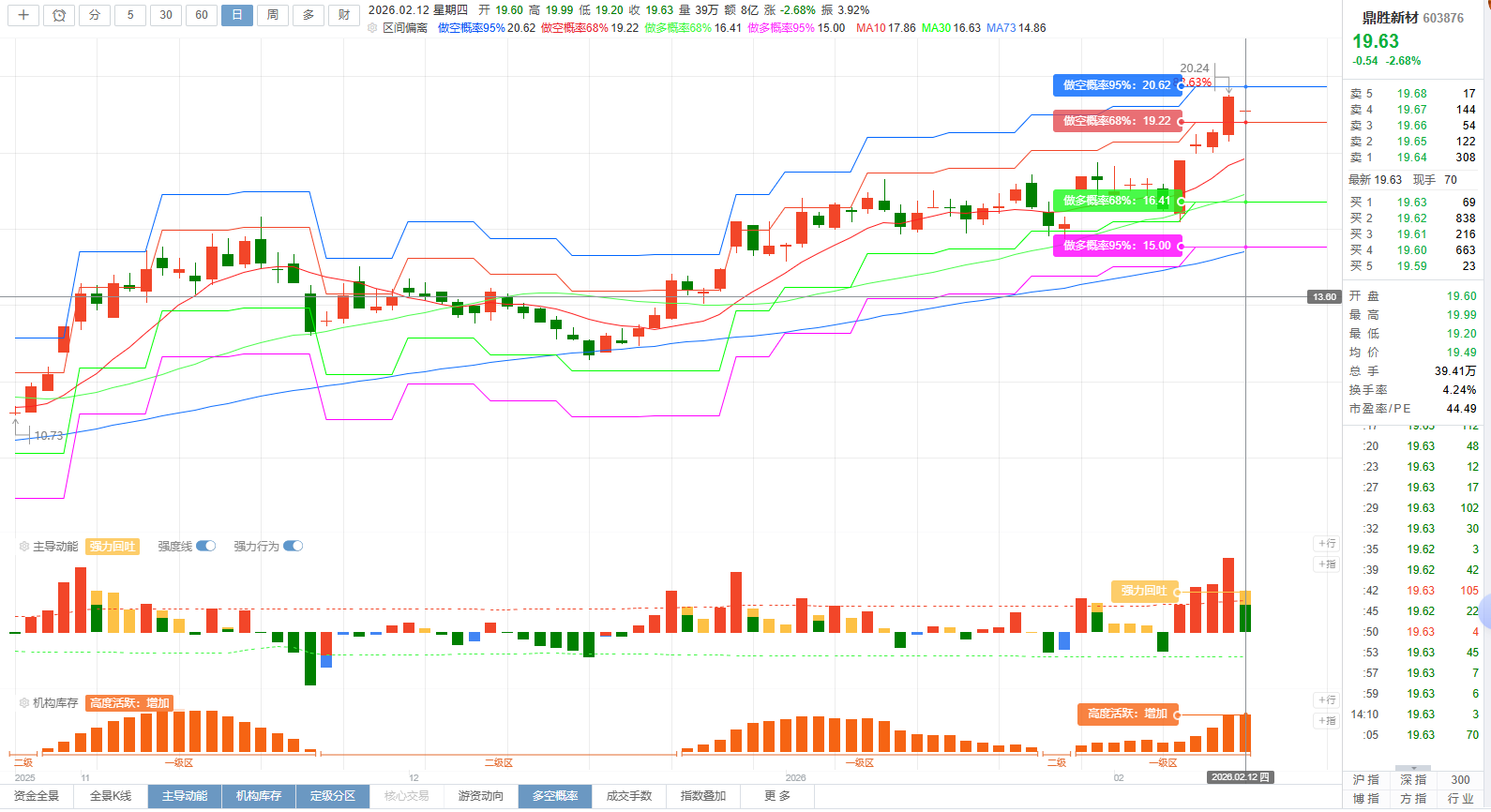Click the 强力回吐 floating chart label
This screenshot has width=1491, height=812.
(x=1144, y=591)
